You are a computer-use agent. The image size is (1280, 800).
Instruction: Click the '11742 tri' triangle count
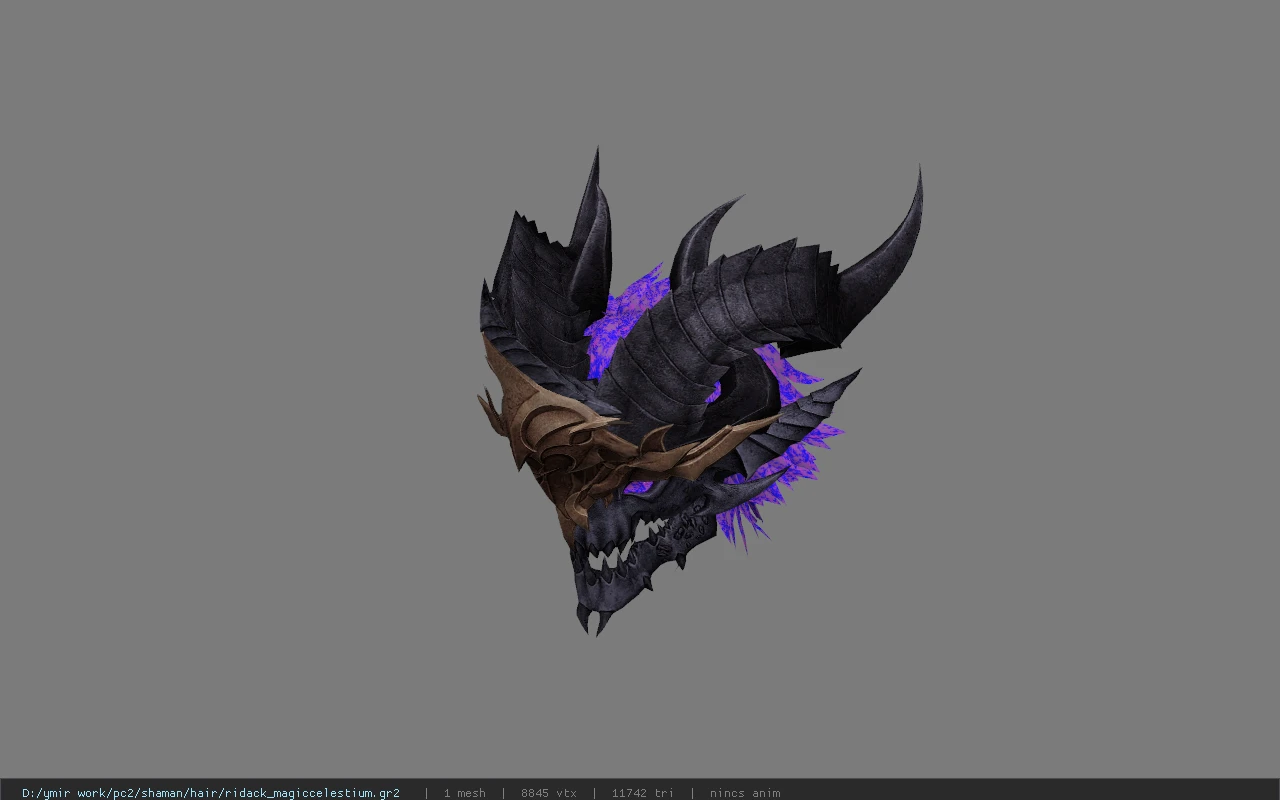pos(643,793)
